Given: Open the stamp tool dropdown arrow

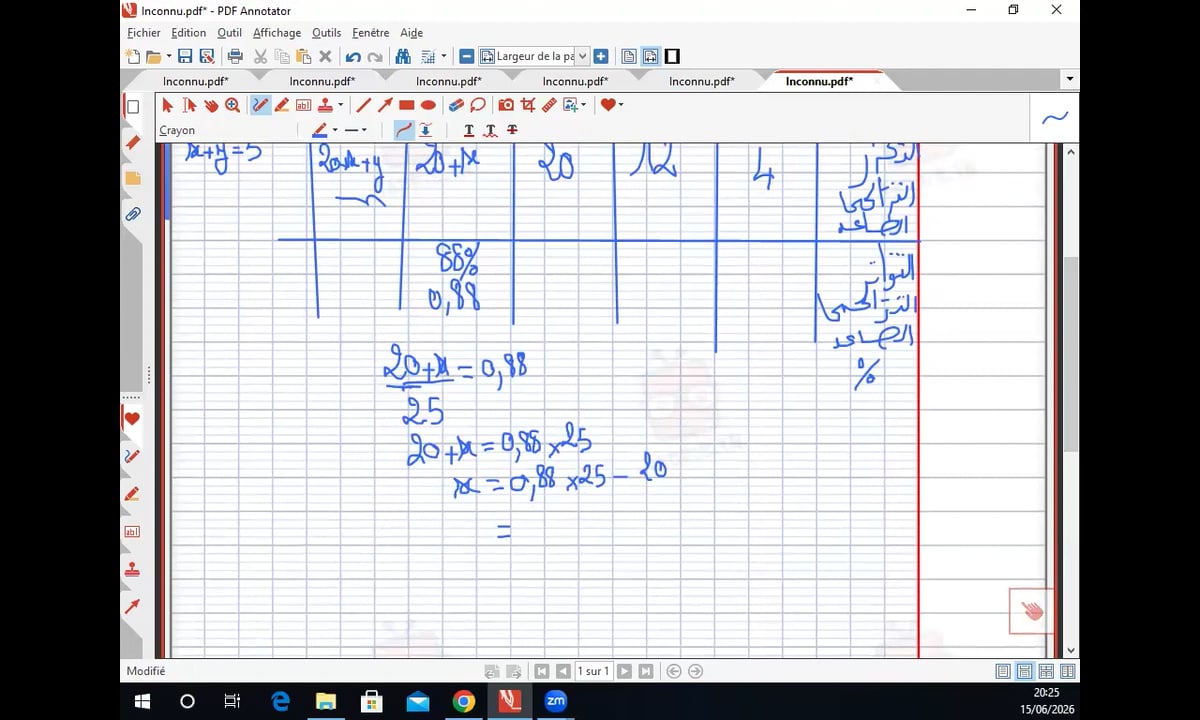Looking at the screenshot, I should point(340,104).
